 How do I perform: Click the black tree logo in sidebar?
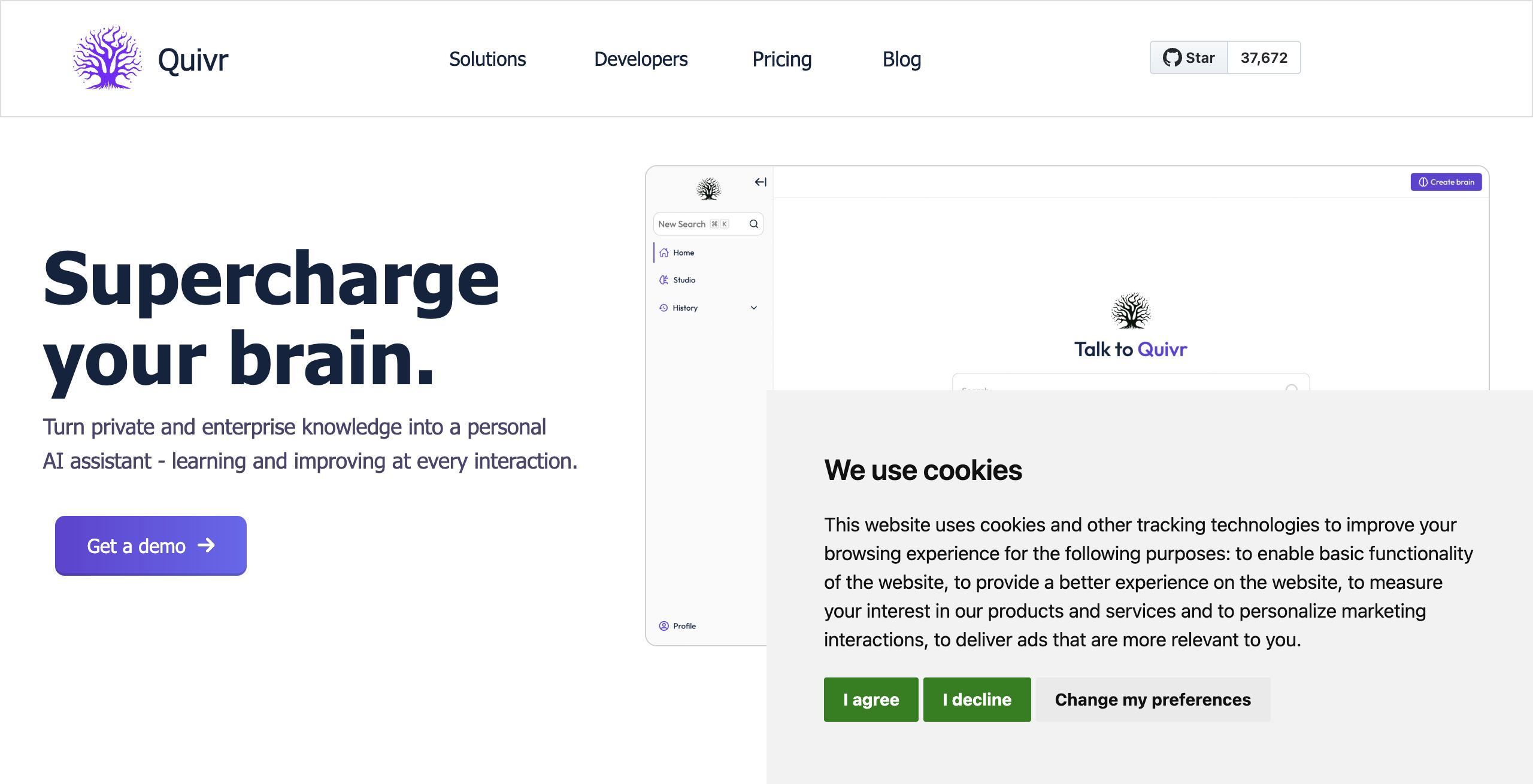pyautogui.click(x=708, y=189)
